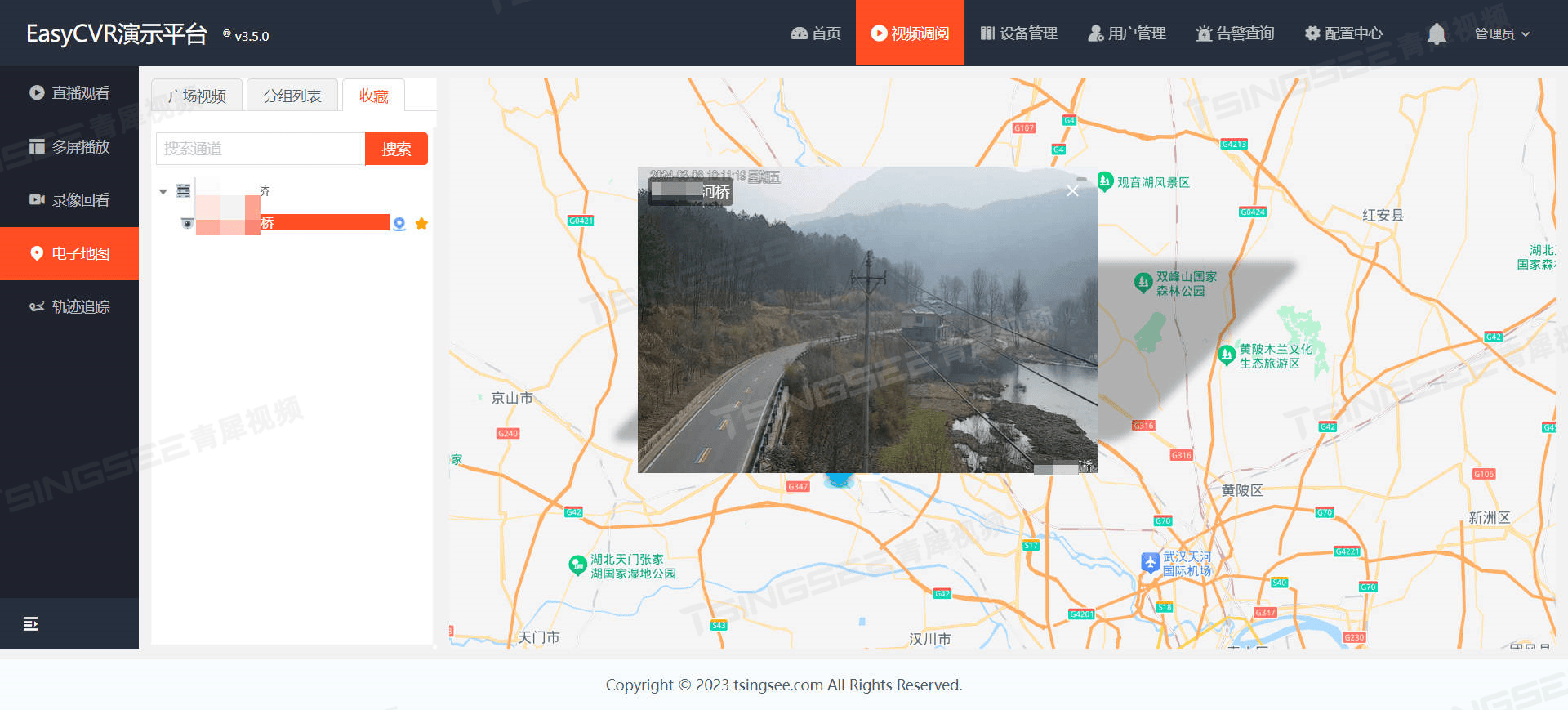Click the orange 搜索 button
Viewport: 1568px width, 710px height.
(x=396, y=149)
